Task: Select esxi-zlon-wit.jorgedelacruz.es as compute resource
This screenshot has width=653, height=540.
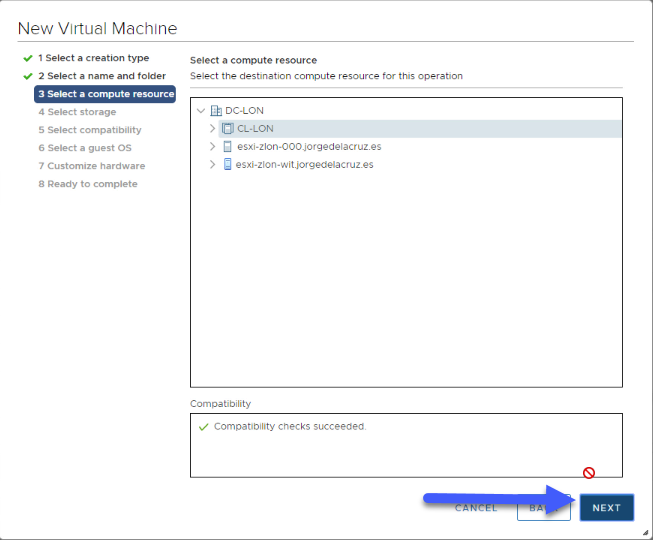Action: pyautogui.click(x=304, y=164)
